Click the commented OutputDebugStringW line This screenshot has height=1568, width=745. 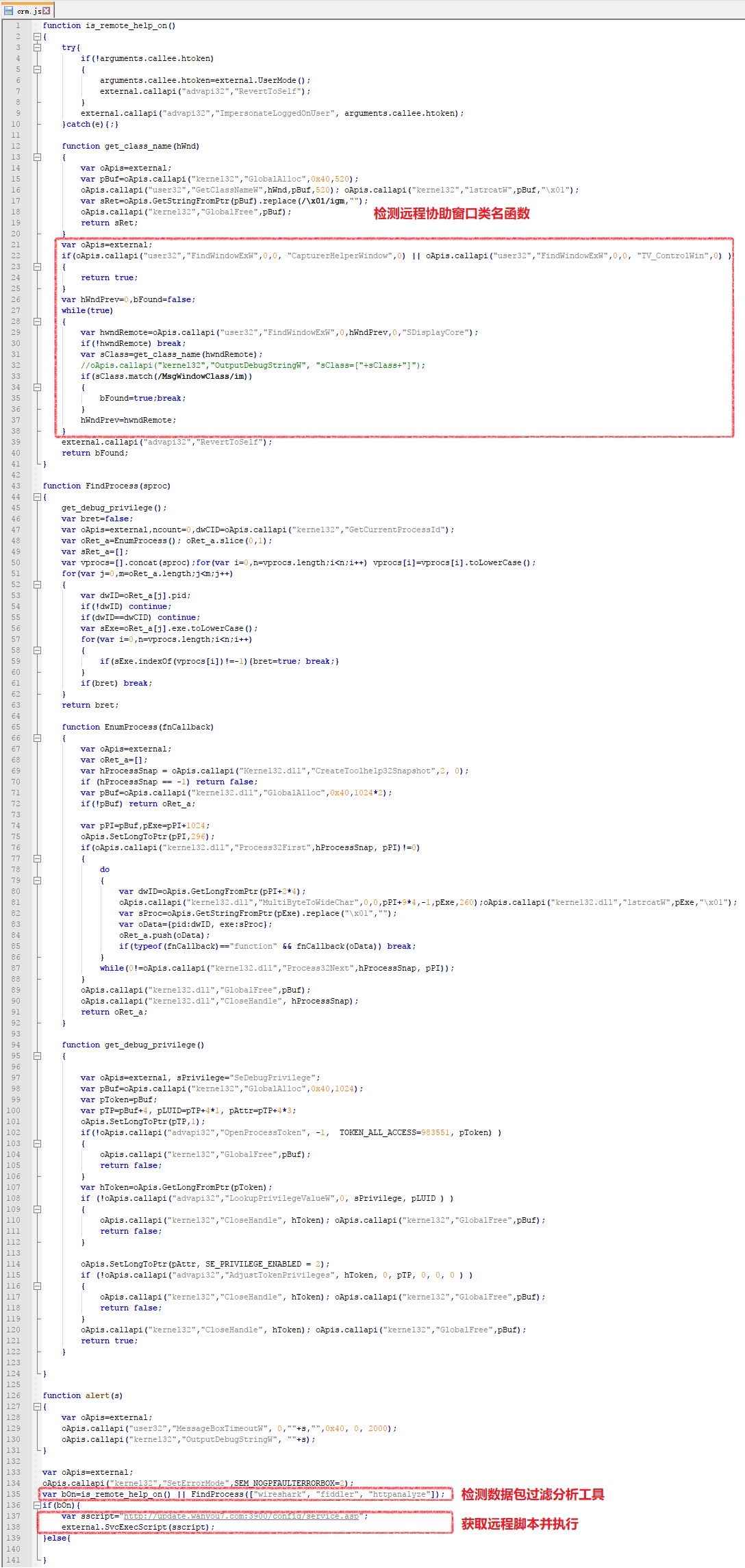click(x=253, y=365)
